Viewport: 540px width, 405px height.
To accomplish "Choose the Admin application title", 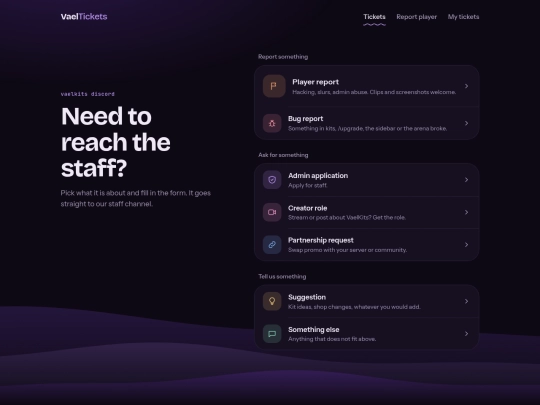I will (x=318, y=176).
